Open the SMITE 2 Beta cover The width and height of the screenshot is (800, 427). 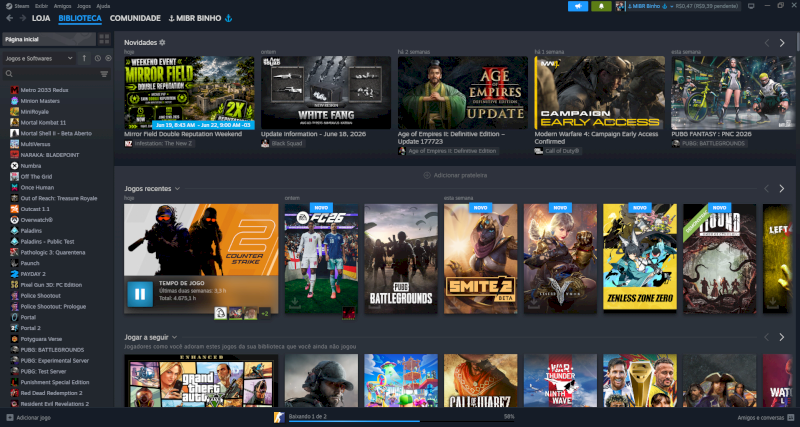(x=481, y=259)
